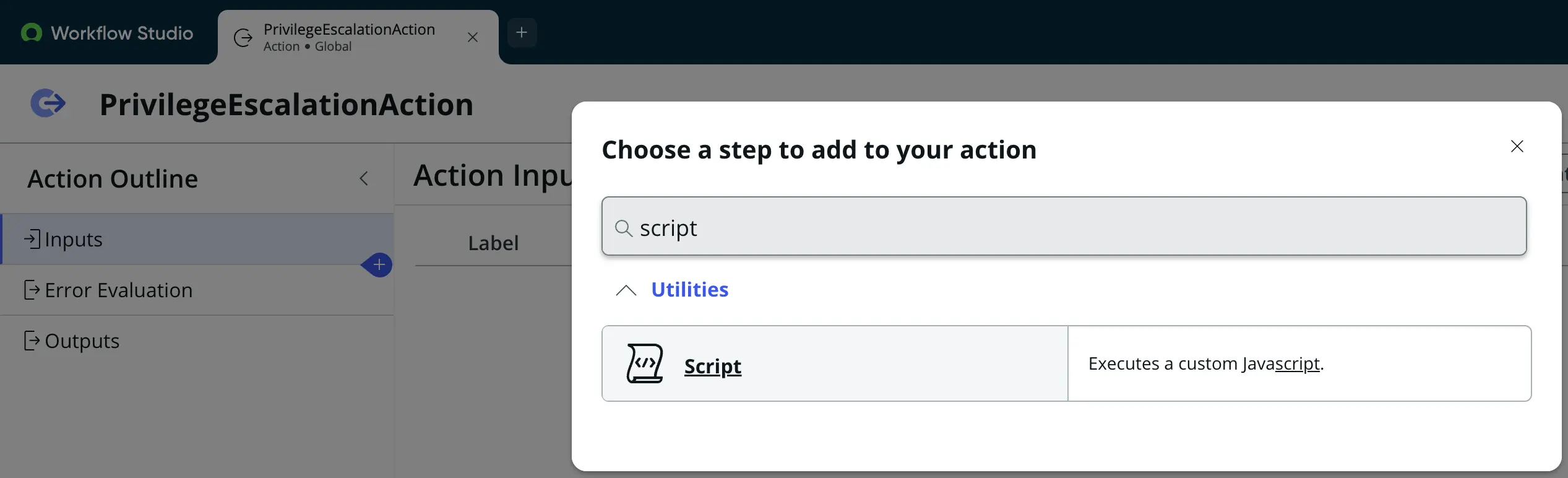1568x478 pixels.
Task: Click the PrivilegeEscalationAction header arrow icon
Action: point(48,103)
